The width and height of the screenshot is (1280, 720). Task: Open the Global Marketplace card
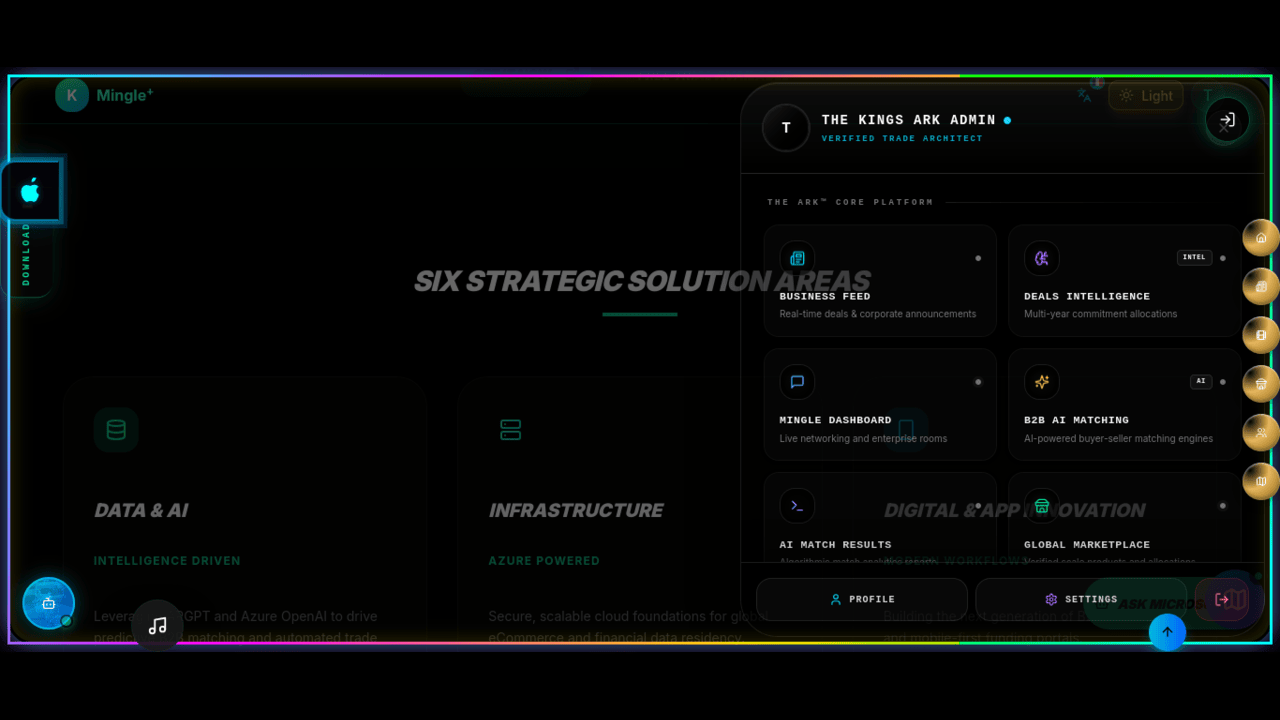click(x=1125, y=518)
